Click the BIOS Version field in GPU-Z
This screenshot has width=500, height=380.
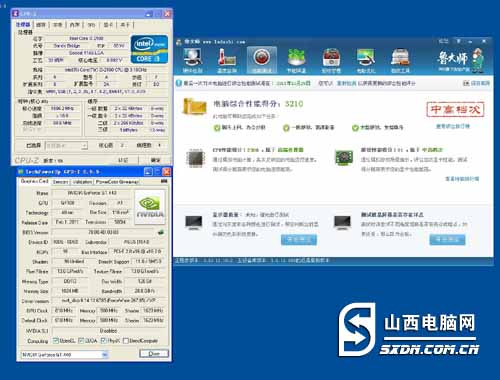click(103, 232)
